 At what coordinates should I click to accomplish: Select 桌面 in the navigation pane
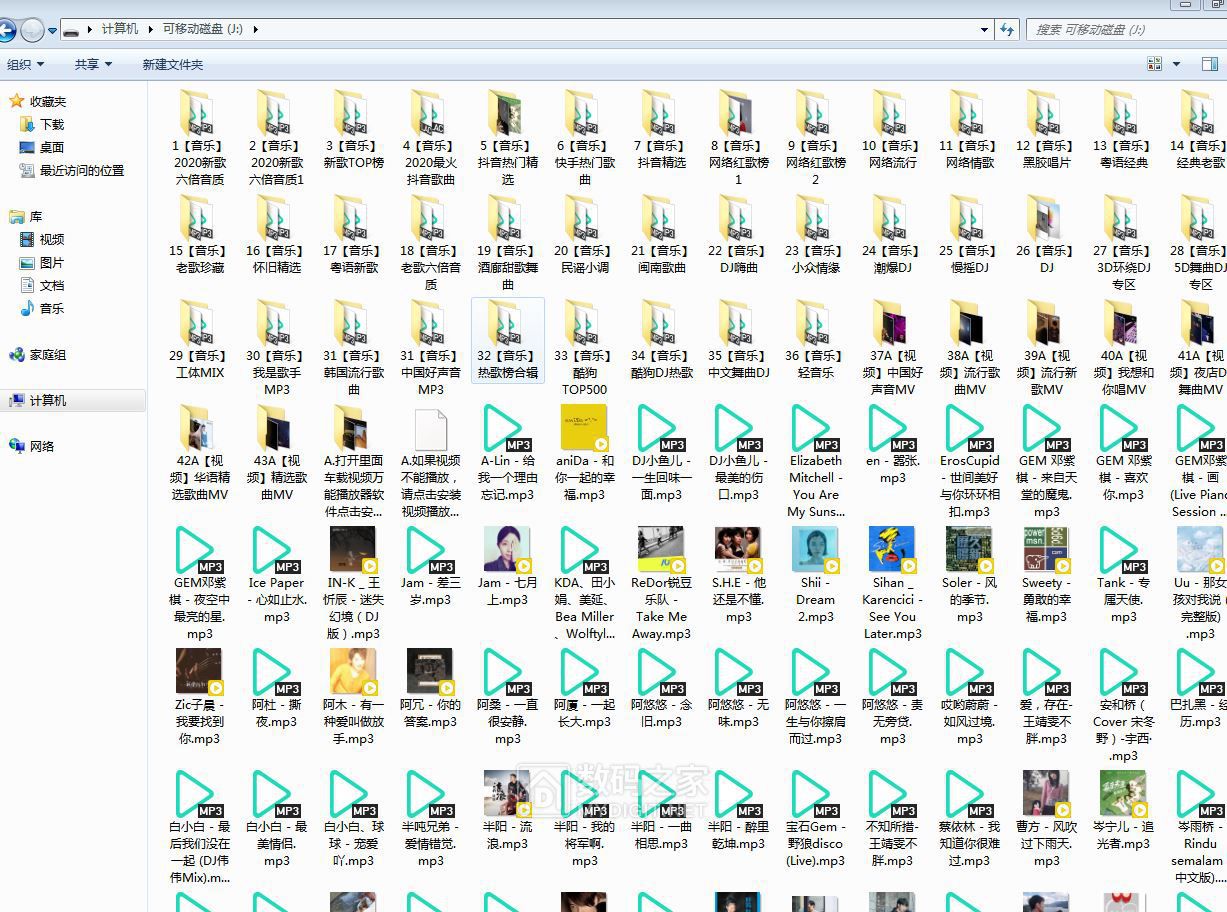pos(51,148)
